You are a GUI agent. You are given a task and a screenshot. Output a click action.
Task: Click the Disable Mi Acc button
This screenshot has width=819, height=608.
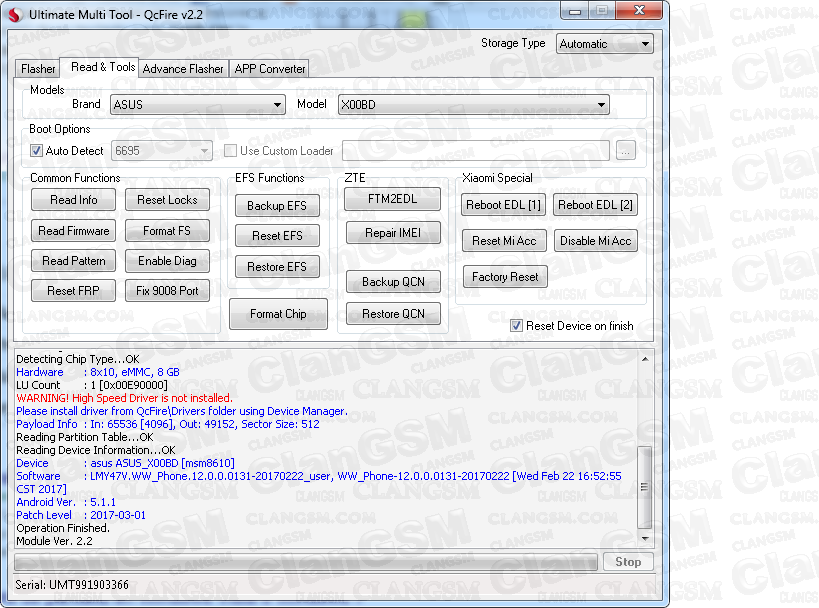coord(595,241)
